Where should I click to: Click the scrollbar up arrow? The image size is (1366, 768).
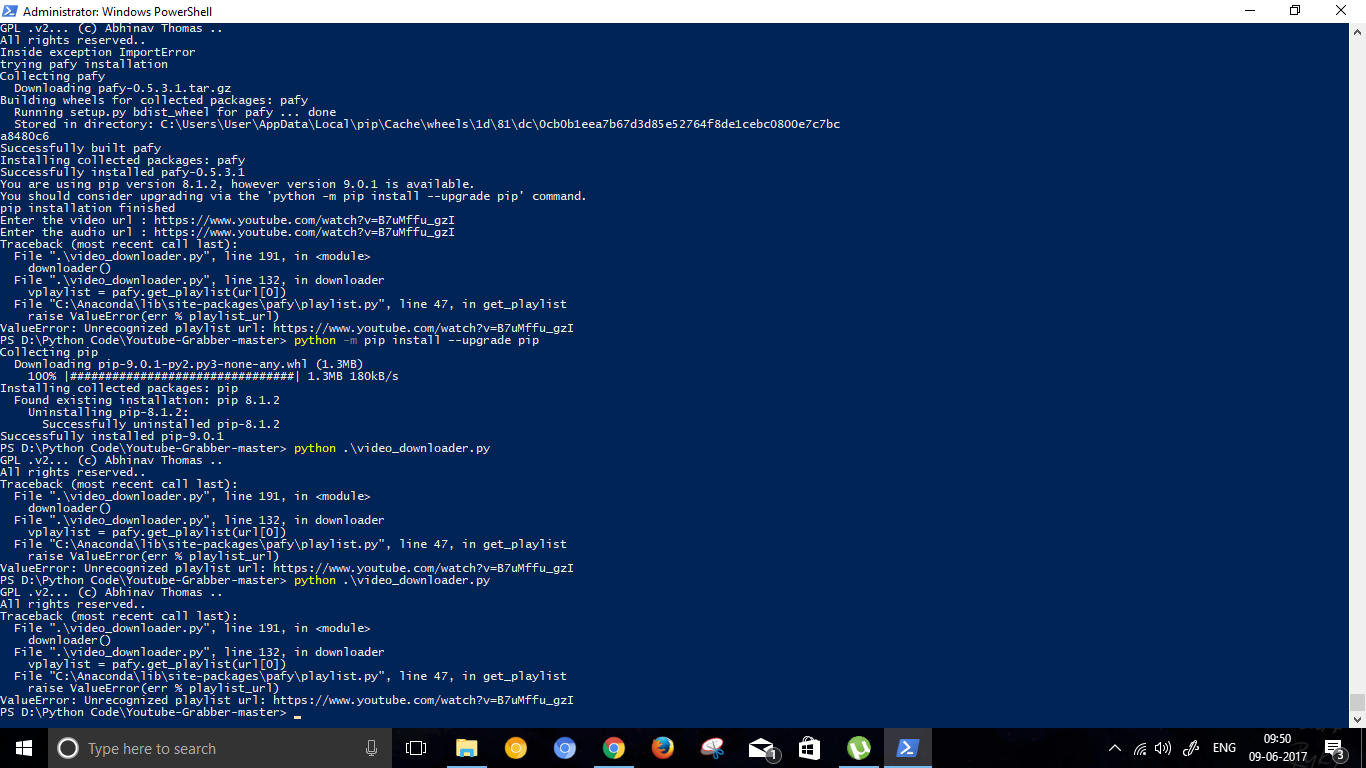pos(1357,32)
